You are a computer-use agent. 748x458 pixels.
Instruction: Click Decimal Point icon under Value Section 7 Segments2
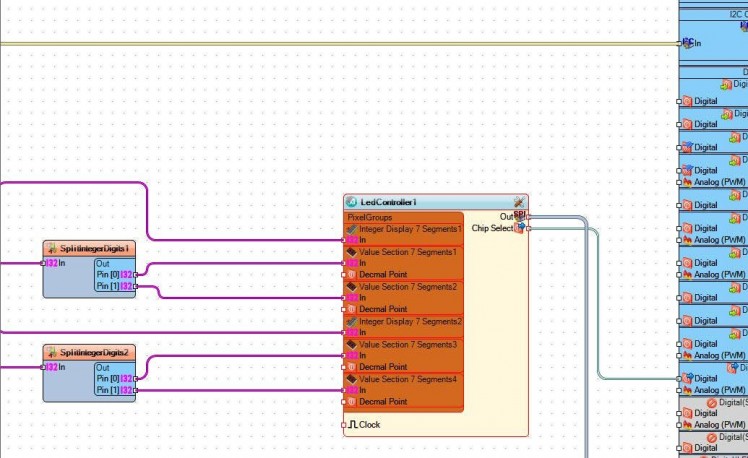(x=352, y=309)
